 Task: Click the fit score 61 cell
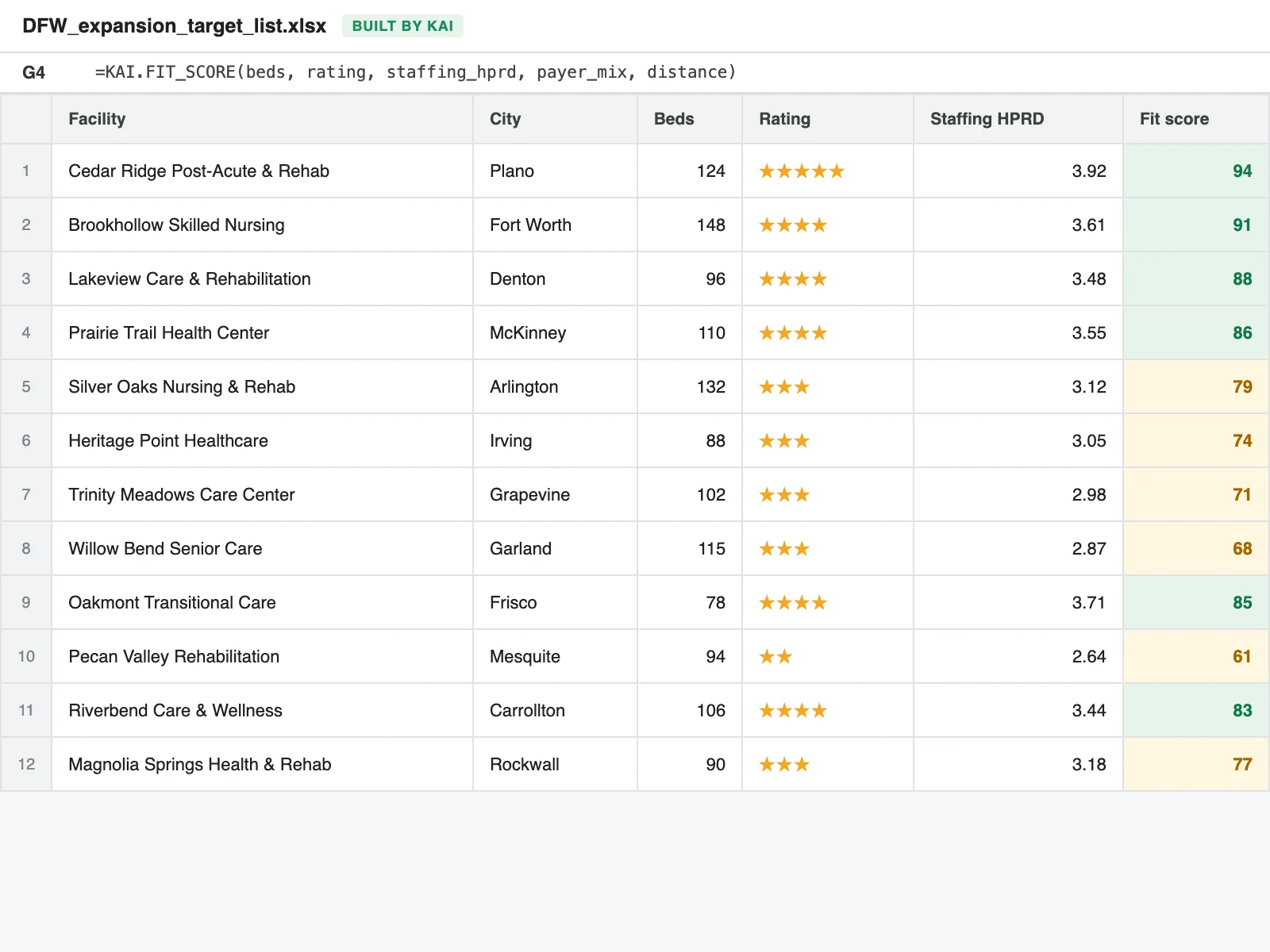pyautogui.click(x=1196, y=656)
